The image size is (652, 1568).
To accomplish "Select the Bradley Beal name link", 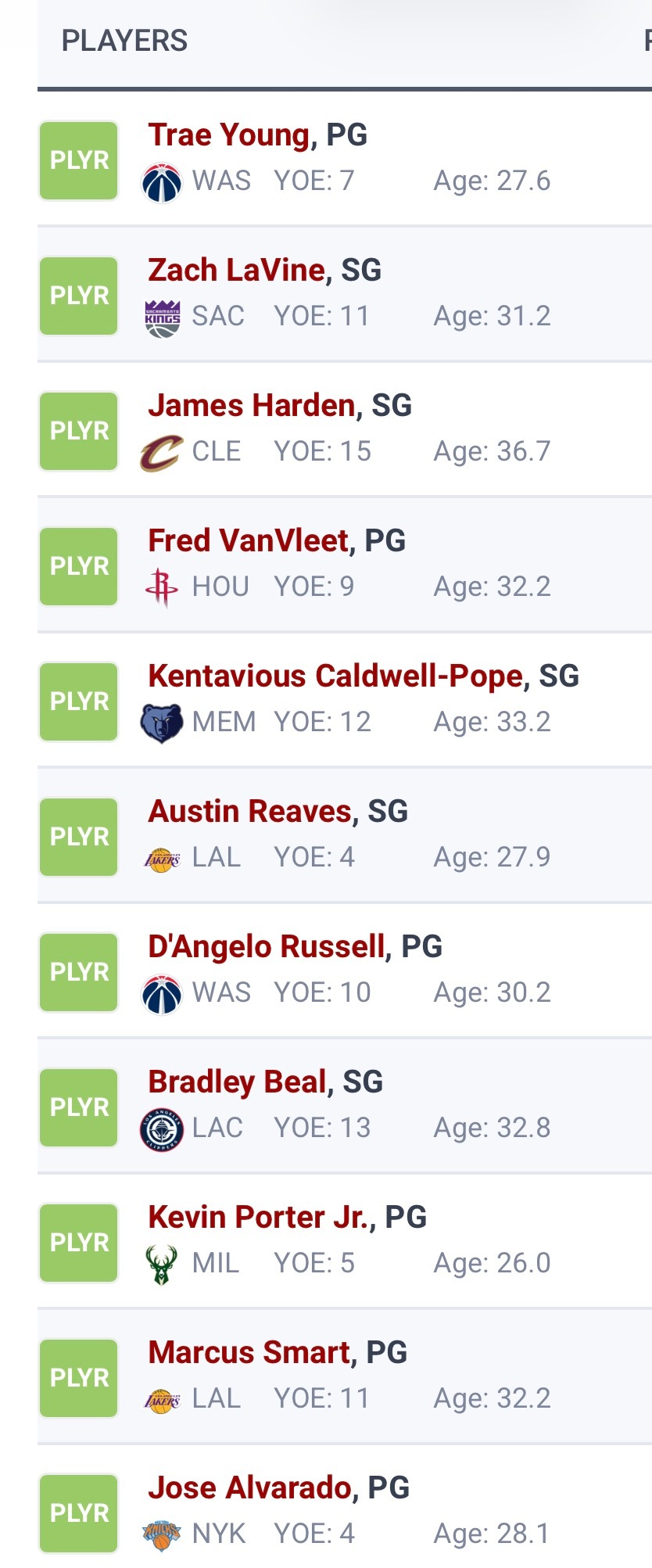I will 238,1082.
